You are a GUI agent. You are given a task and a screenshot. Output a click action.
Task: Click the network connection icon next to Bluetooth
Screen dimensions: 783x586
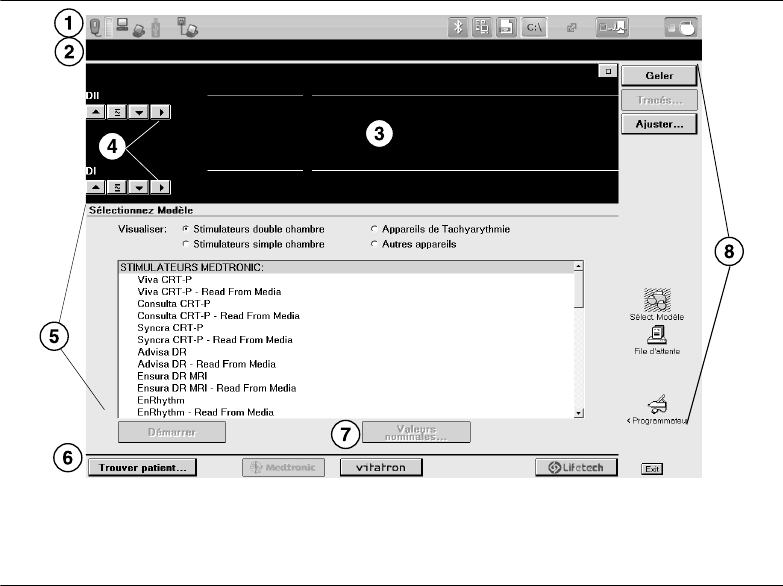[x=482, y=27]
